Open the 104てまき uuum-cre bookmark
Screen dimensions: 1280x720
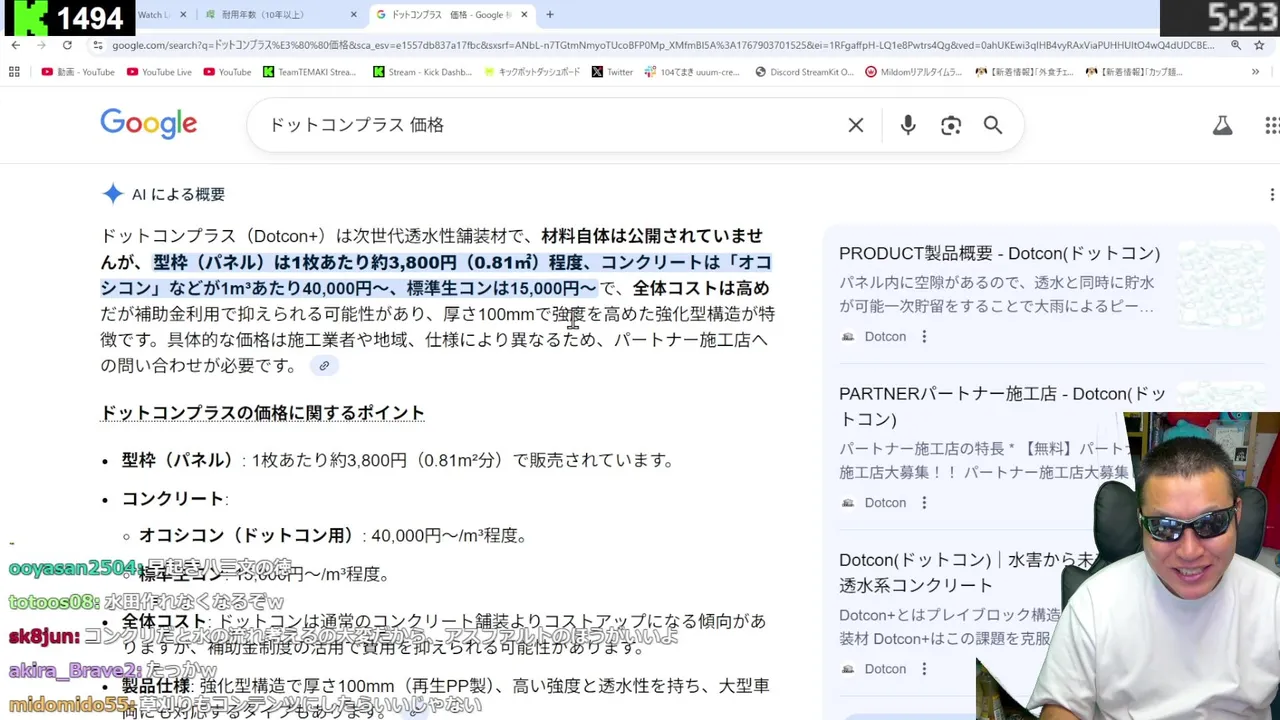tap(694, 72)
